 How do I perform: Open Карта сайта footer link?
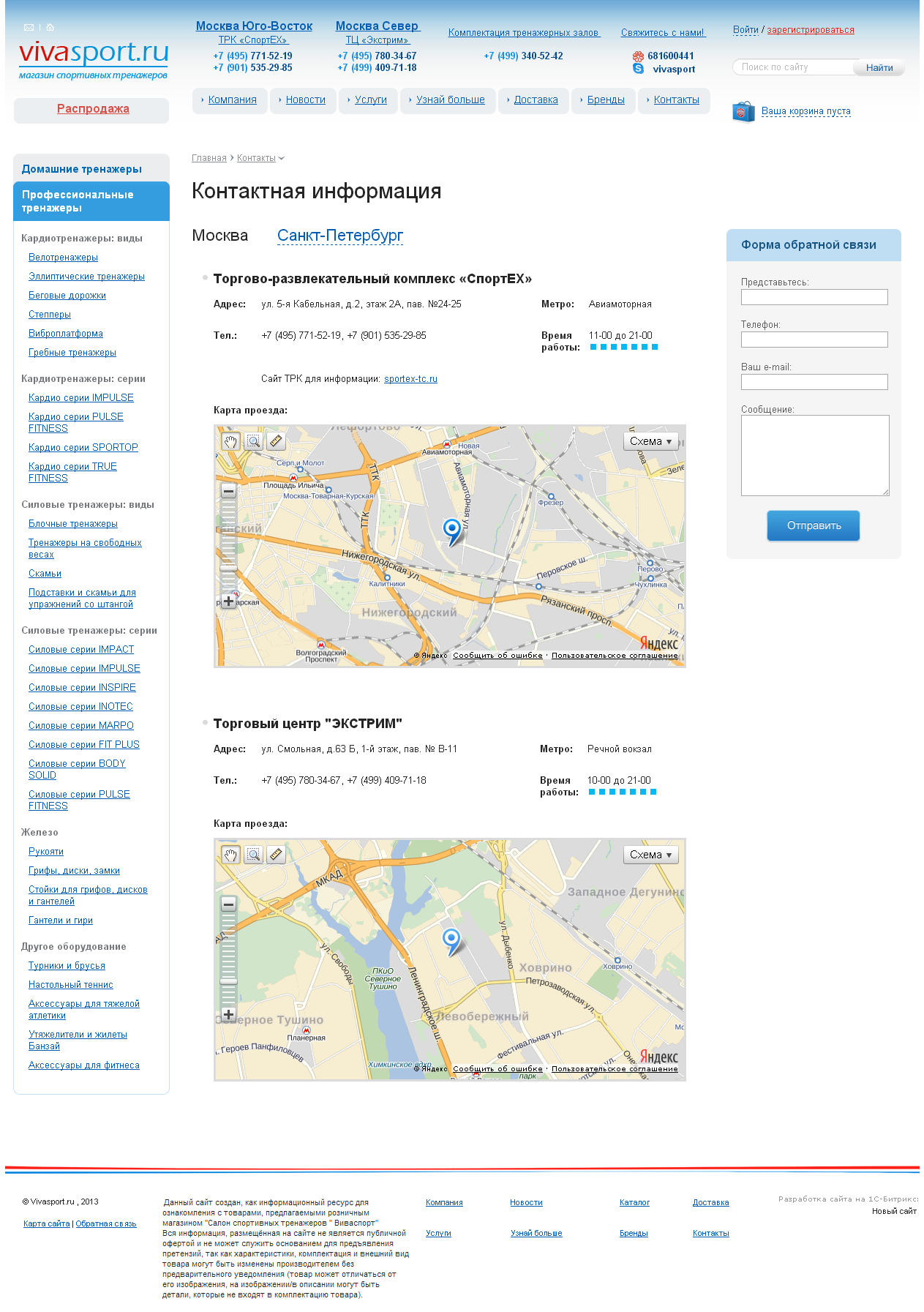tap(47, 1223)
